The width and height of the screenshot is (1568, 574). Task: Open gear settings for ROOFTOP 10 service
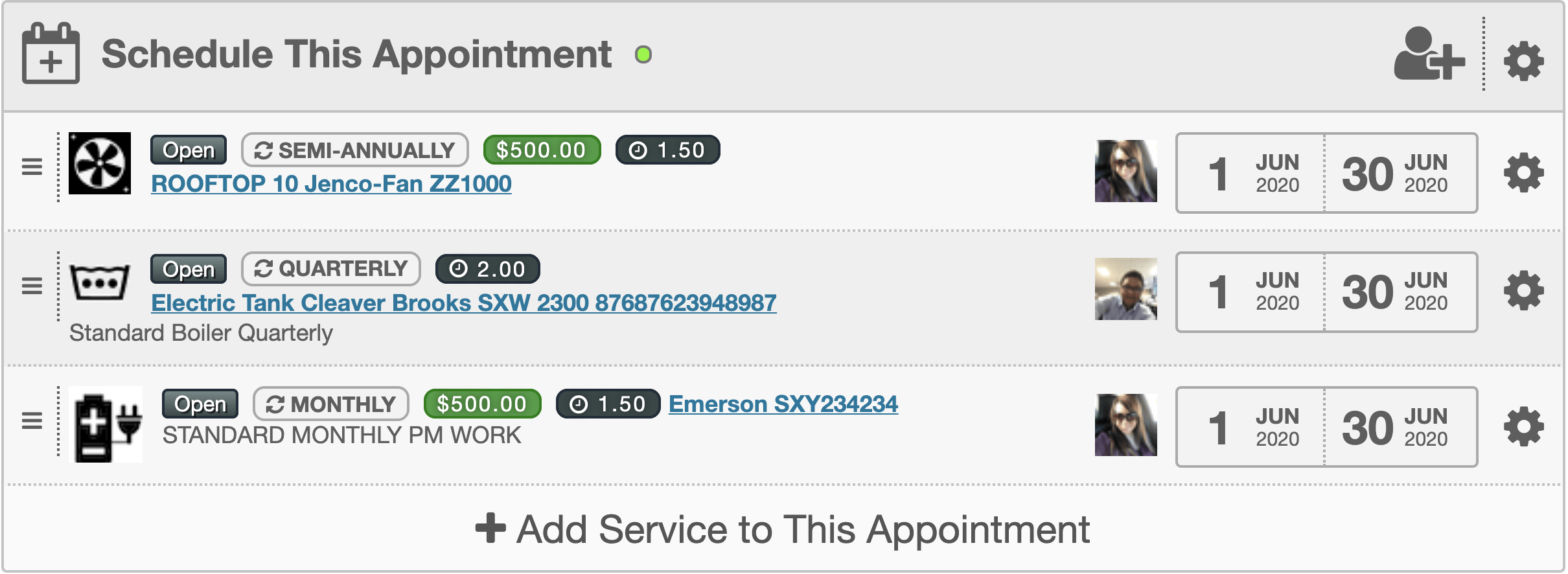[1523, 172]
